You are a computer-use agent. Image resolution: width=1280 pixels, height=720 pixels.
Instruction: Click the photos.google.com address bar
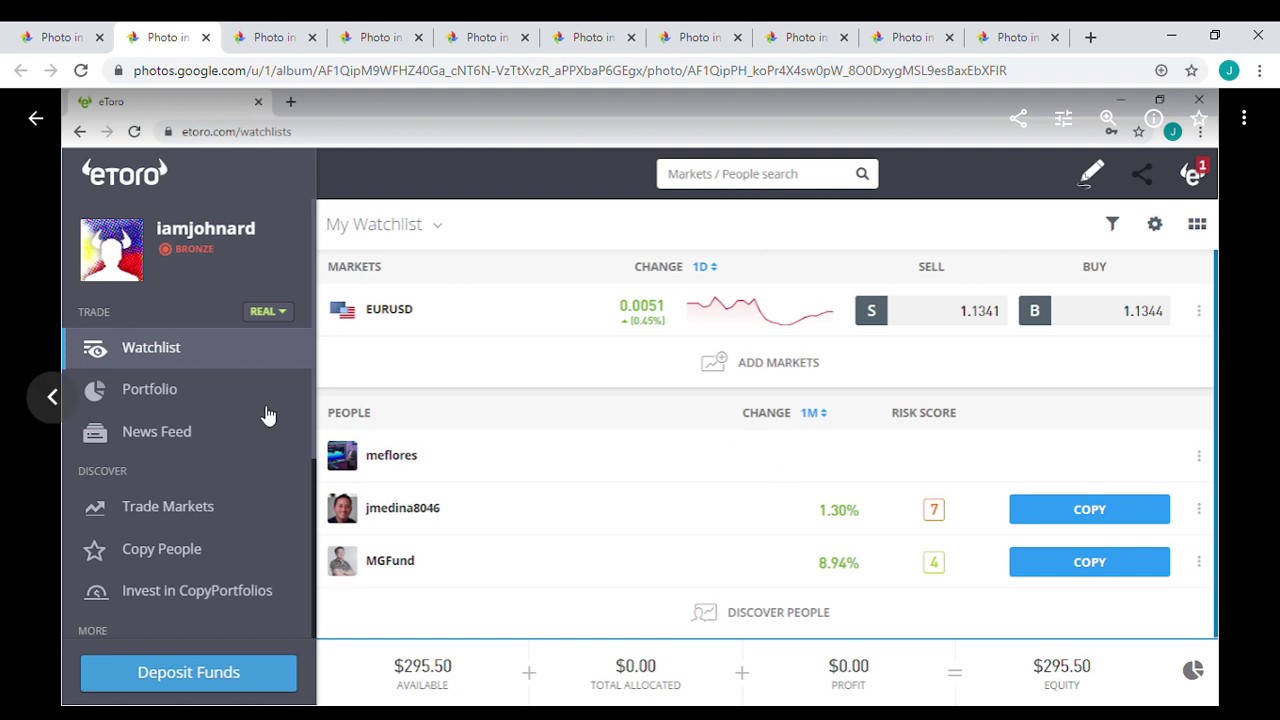pos(630,70)
